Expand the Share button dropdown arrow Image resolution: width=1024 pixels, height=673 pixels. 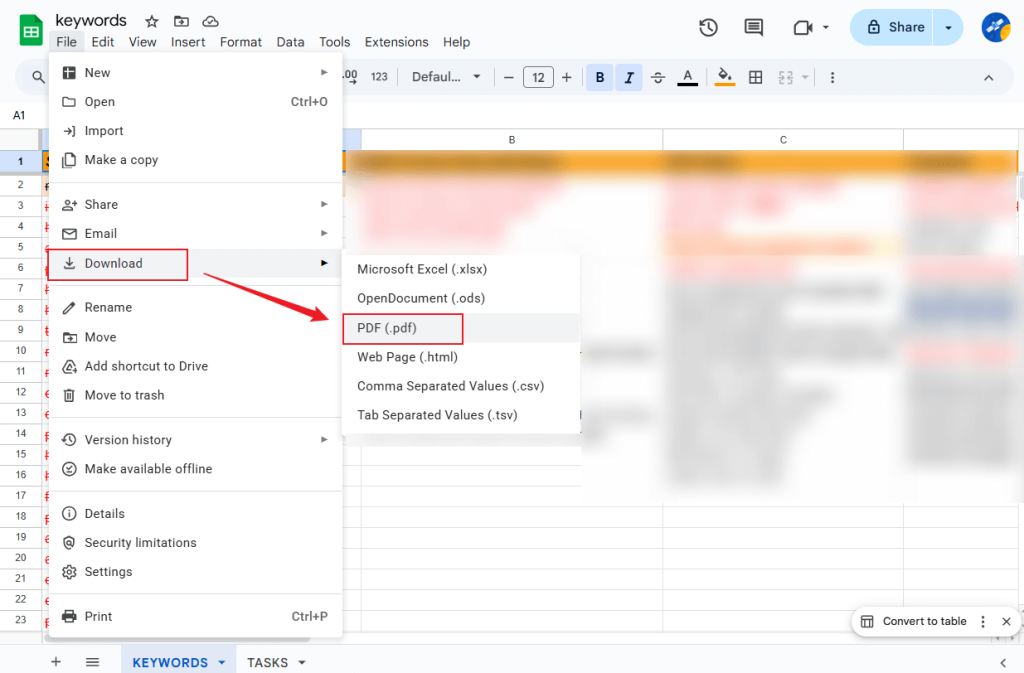(x=947, y=27)
